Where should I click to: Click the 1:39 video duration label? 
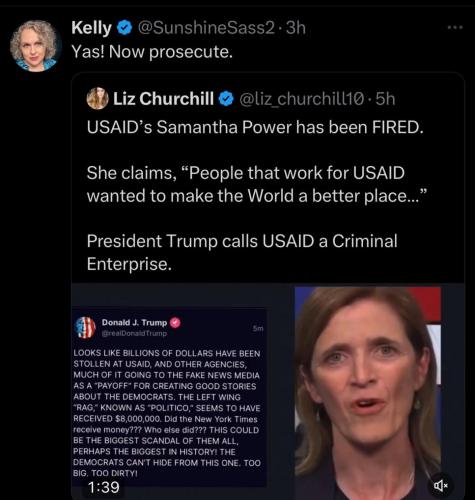point(103,487)
